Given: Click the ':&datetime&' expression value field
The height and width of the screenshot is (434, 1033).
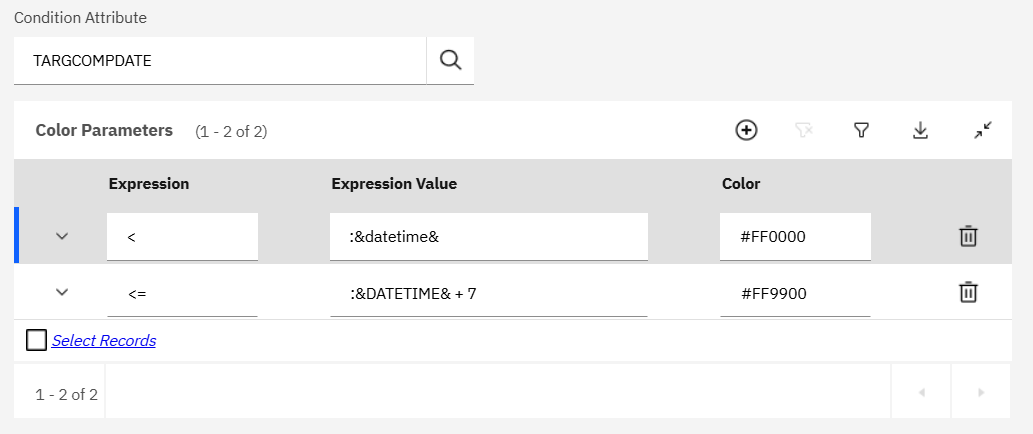Looking at the screenshot, I should coord(488,237).
